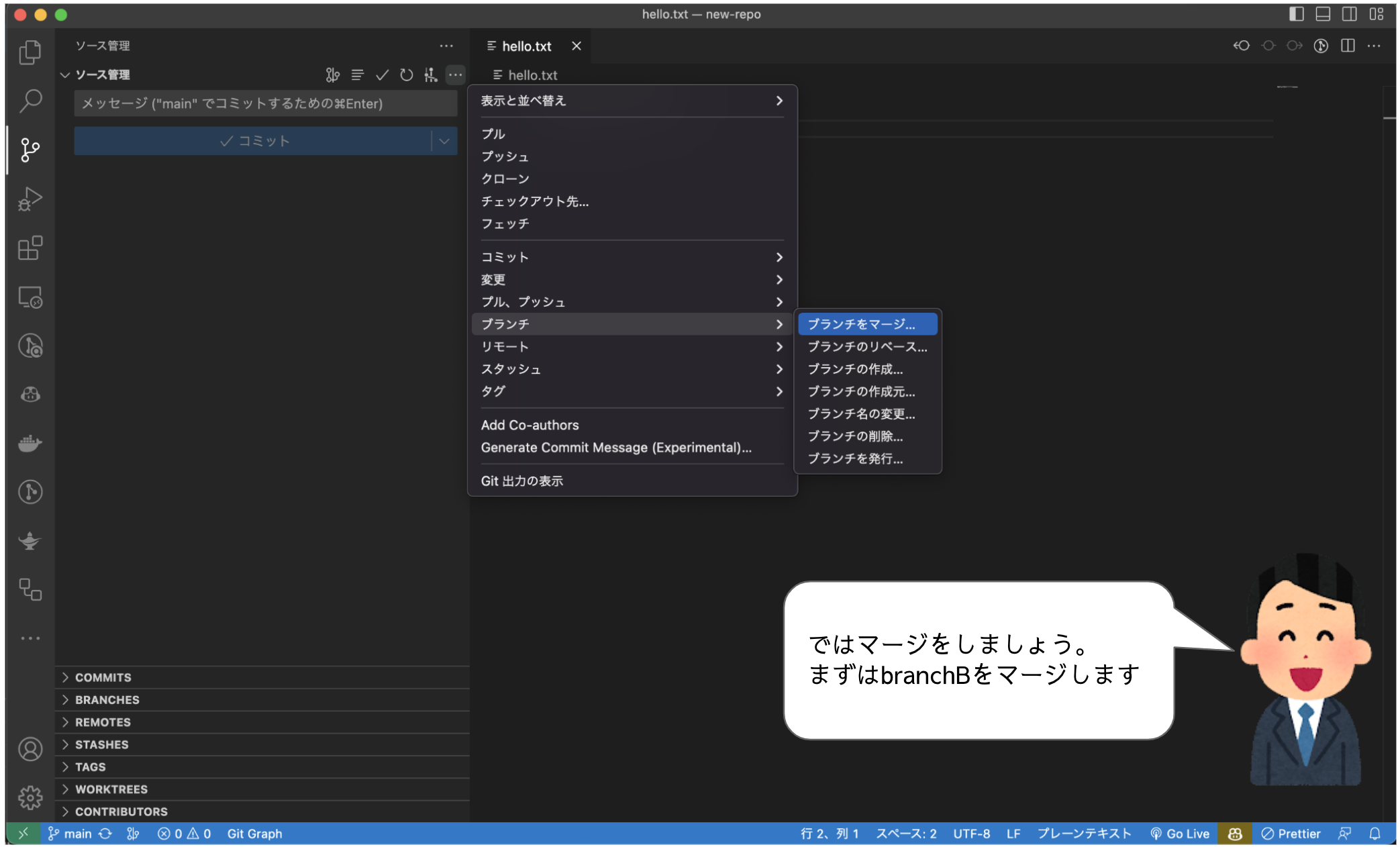Expand the BRANCHES section

pos(107,699)
